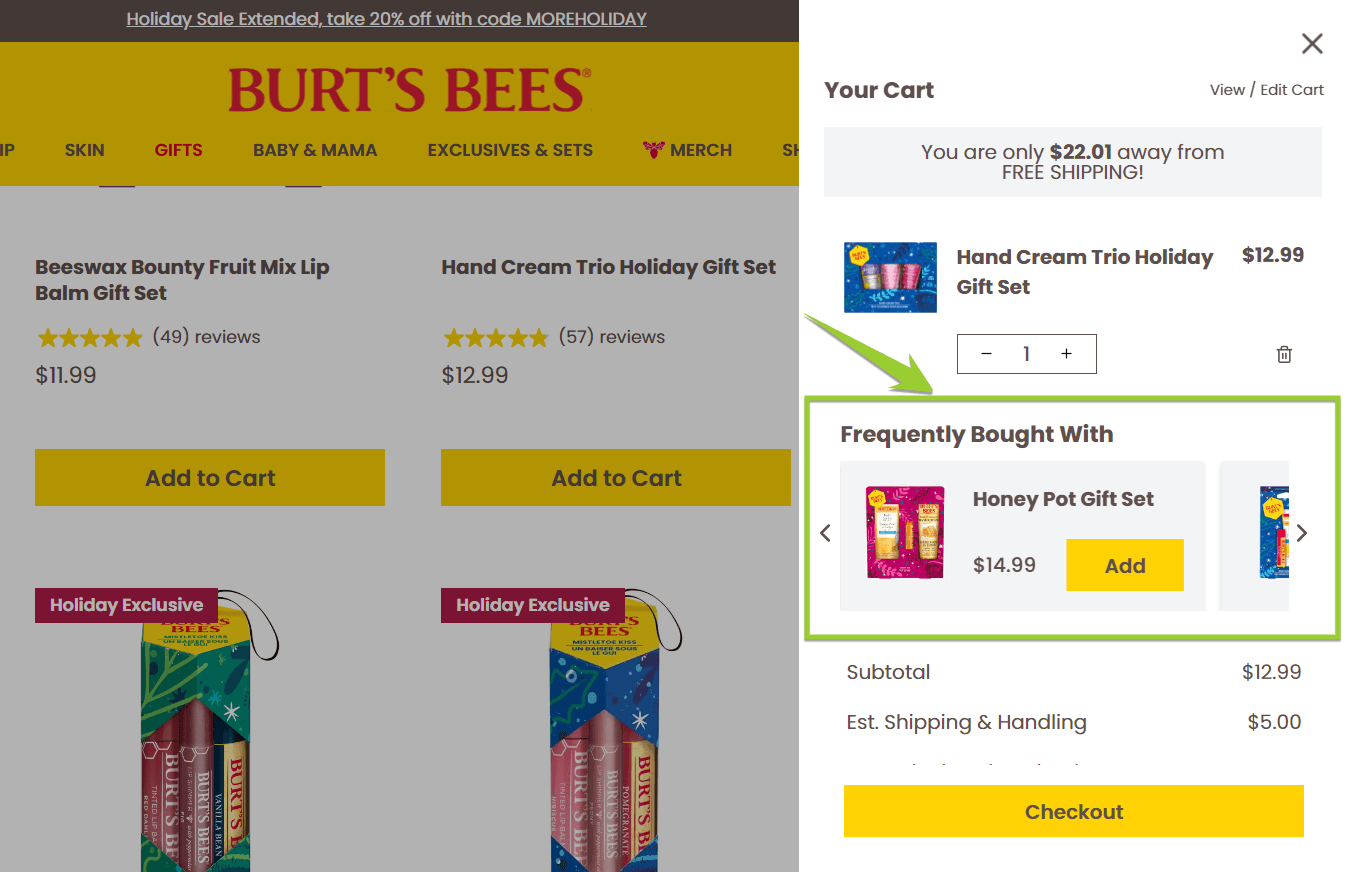Open the Skin menu
The width and height of the screenshot is (1348, 872).
click(x=84, y=150)
